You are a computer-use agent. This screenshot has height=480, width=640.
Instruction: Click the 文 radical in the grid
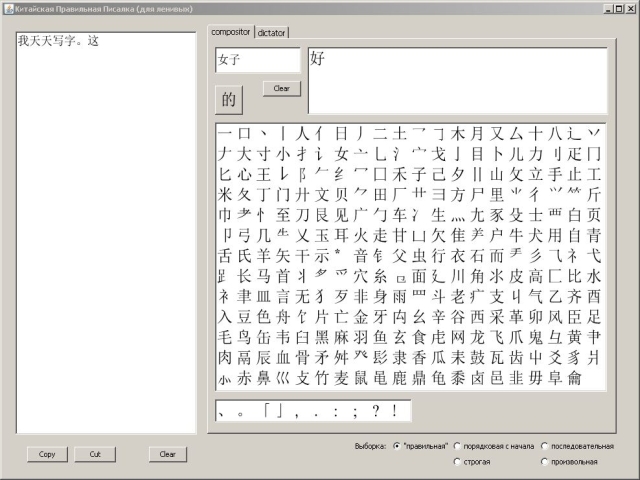point(322,195)
